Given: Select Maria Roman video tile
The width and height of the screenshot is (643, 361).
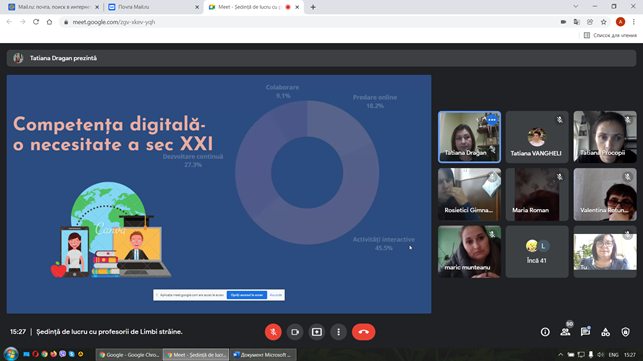Looking at the screenshot, I should 537,194.
